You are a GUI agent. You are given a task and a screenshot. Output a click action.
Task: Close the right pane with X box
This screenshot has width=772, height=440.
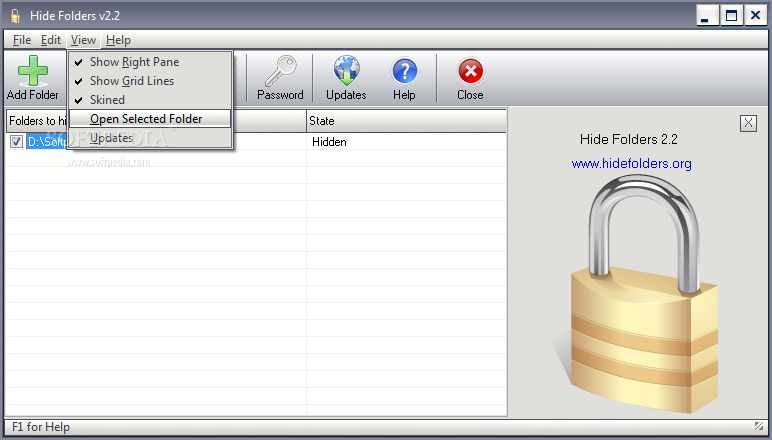748,123
